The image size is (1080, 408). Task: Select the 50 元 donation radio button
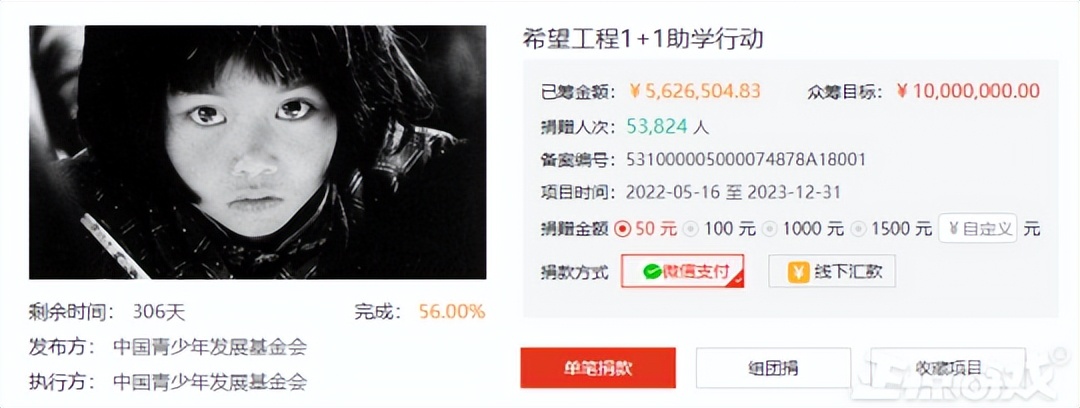point(623,230)
